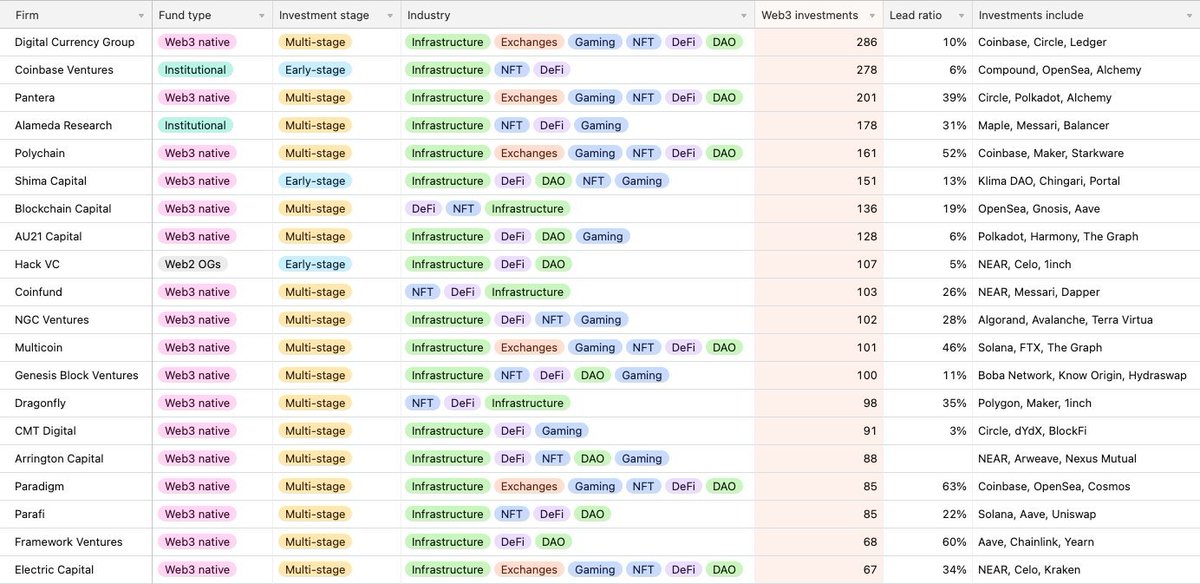Click the Exchanges tag in the Paradigm row

[x=529, y=487]
